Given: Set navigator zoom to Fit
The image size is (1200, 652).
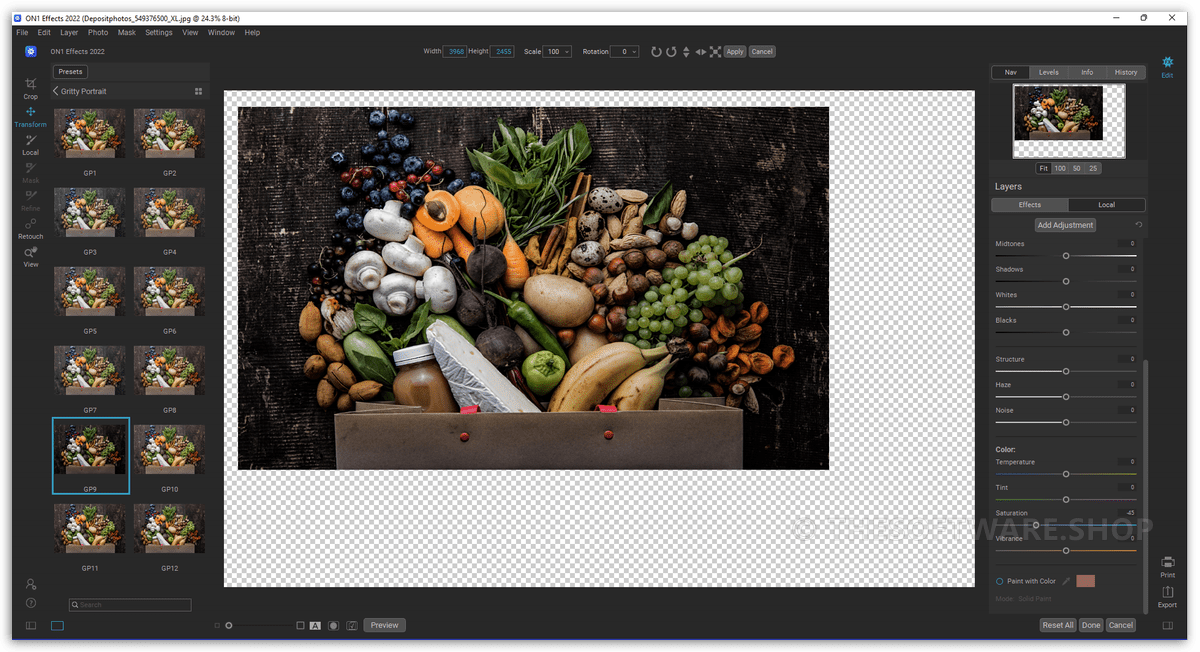Looking at the screenshot, I should (1043, 168).
